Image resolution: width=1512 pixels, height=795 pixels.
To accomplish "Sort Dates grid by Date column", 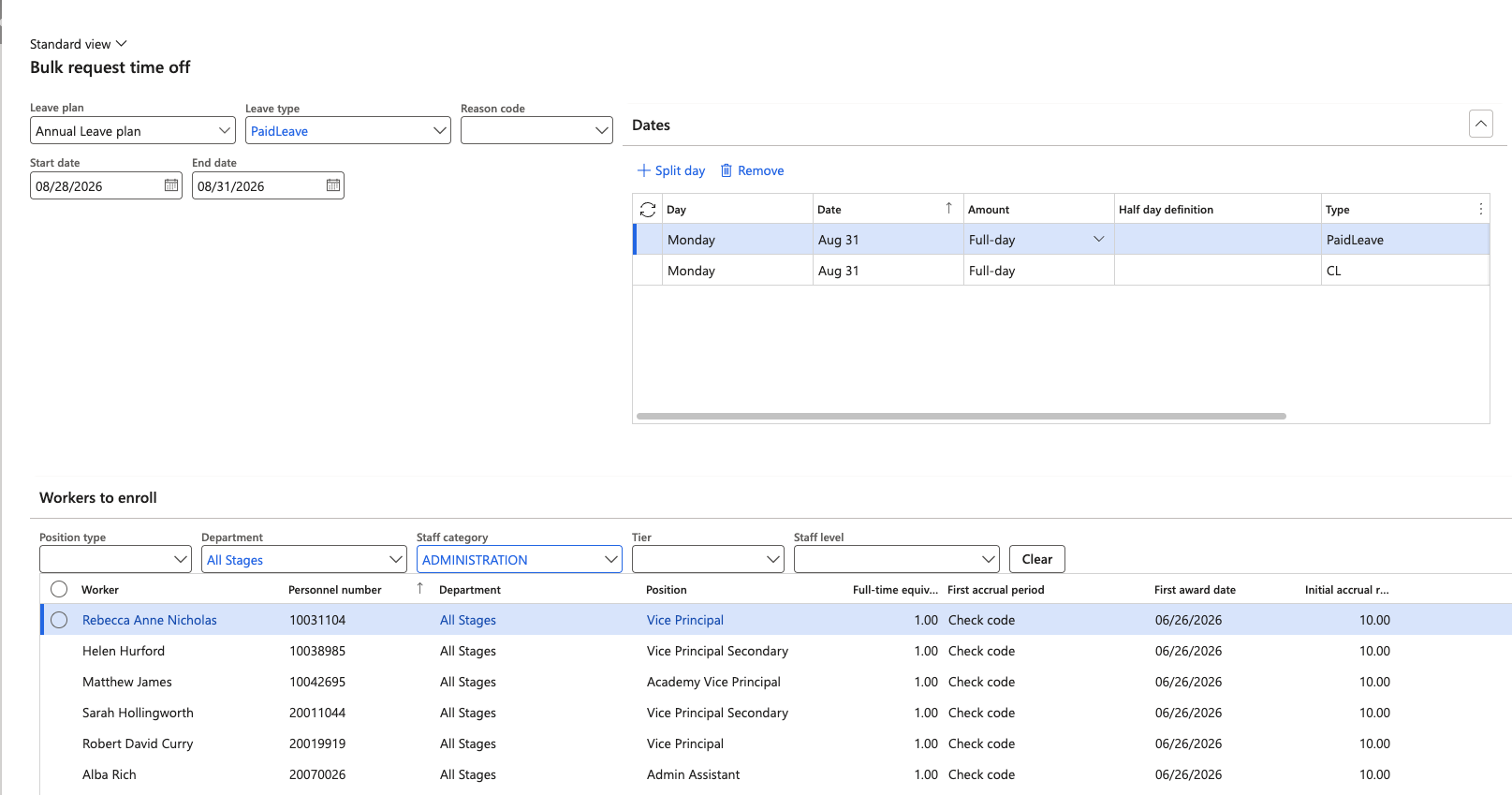I will 888,209.
